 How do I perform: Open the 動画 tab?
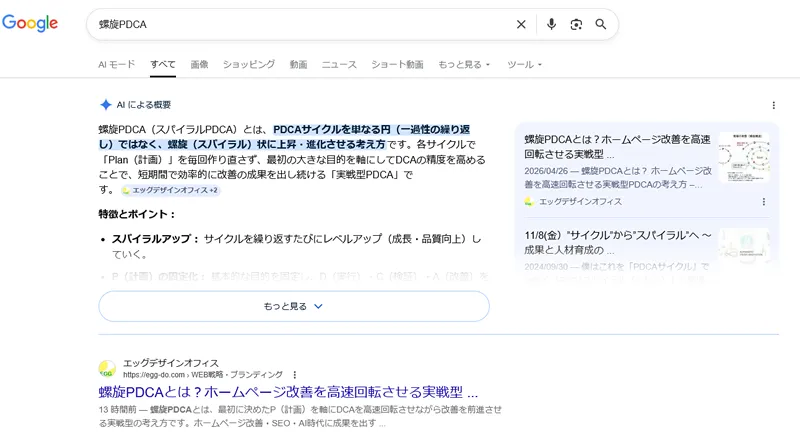[298, 64]
